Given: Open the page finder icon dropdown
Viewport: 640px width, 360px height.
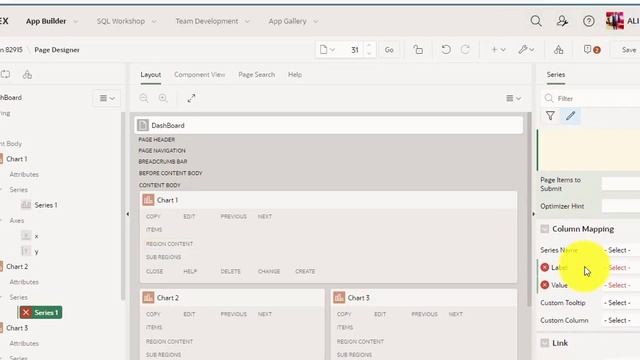Looking at the screenshot, I should click(x=327, y=50).
